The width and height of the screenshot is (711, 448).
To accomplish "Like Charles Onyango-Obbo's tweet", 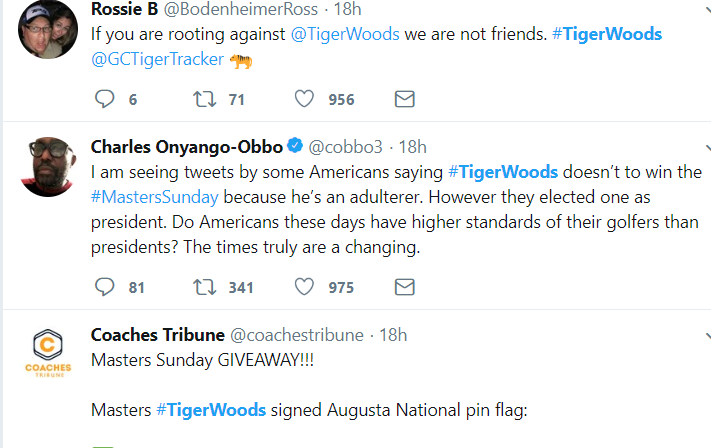I will point(306,287).
